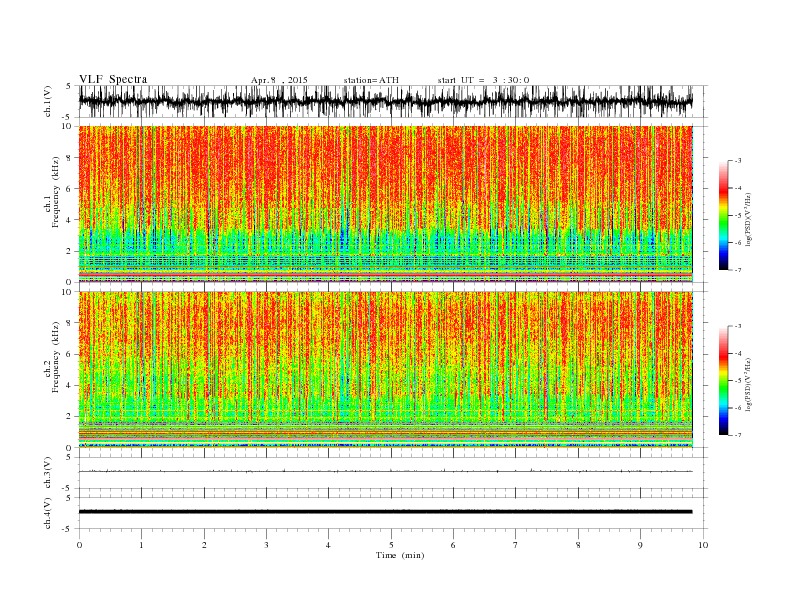Screen dimensions: 792x612
Task: Click the "-7" value on ch.2 colorbar
Action: 737,435
